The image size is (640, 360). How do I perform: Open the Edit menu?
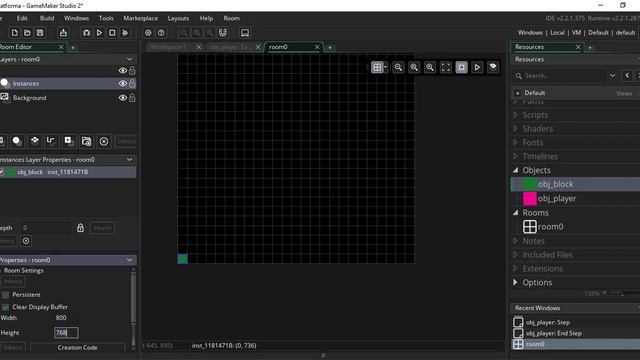click(x=22, y=18)
